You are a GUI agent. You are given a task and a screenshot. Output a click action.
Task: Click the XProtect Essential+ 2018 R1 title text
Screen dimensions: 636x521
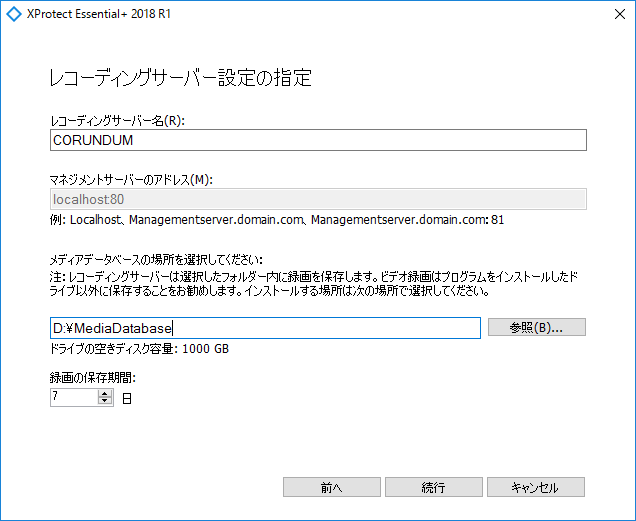pyautogui.click(x=99, y=14)
